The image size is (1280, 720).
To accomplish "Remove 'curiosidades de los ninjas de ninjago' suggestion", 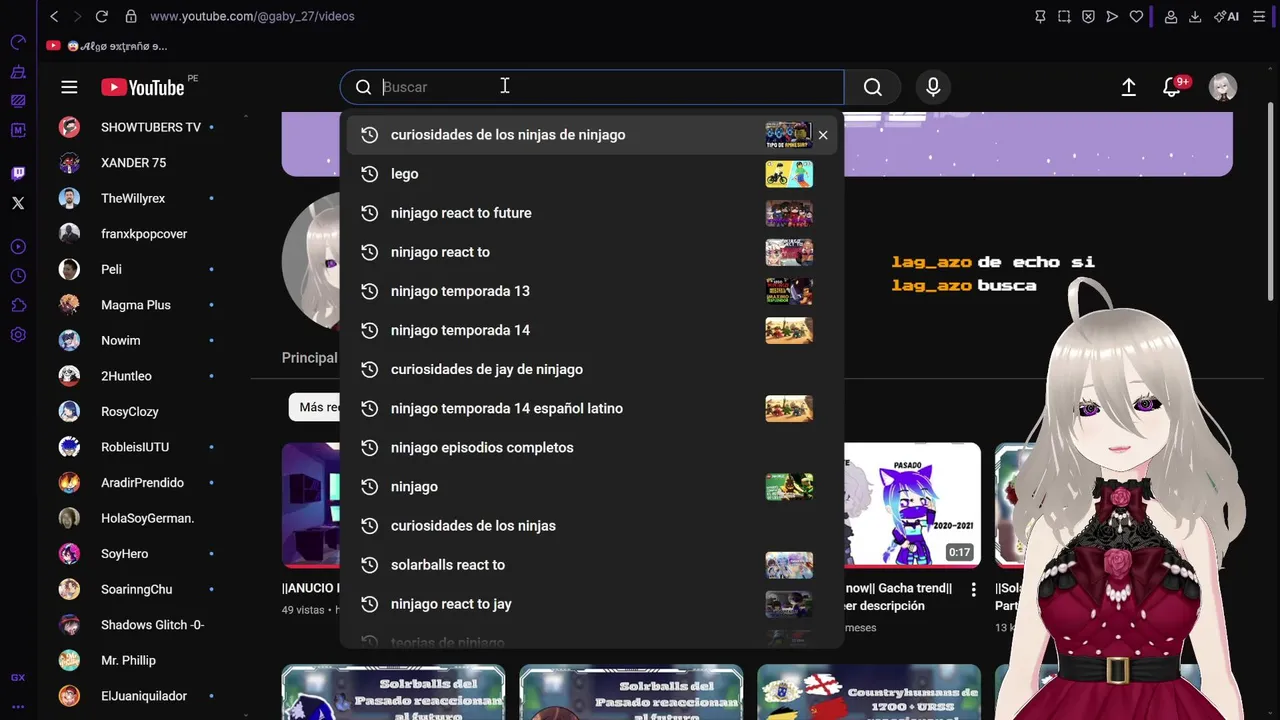I will click(x=823, y=135).
